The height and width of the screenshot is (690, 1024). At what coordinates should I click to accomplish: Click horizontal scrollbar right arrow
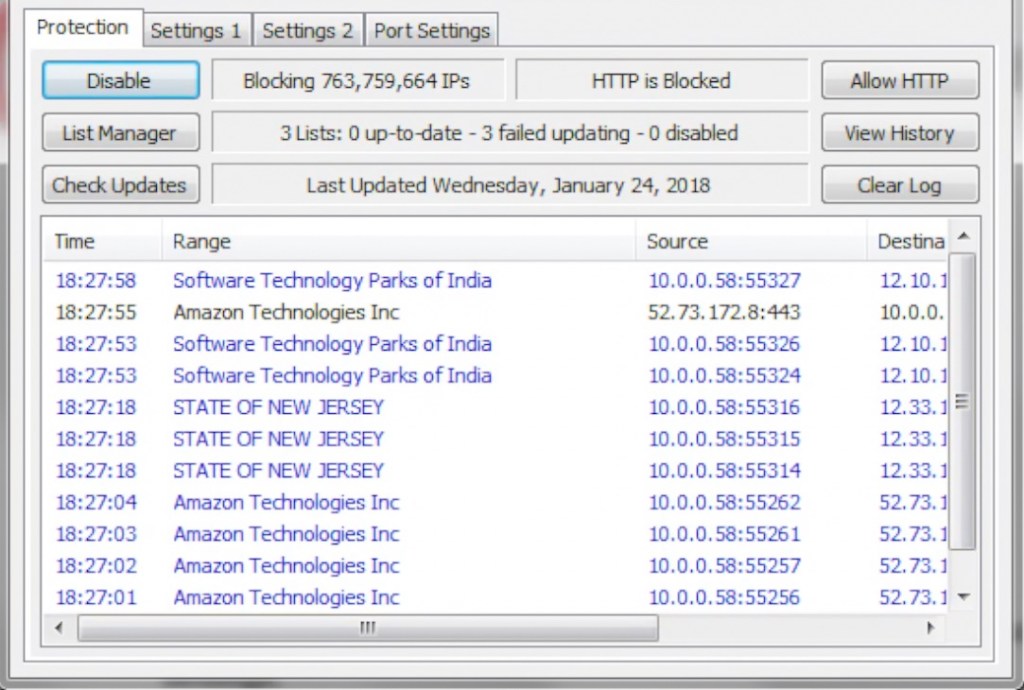click(x=931, y=628)
